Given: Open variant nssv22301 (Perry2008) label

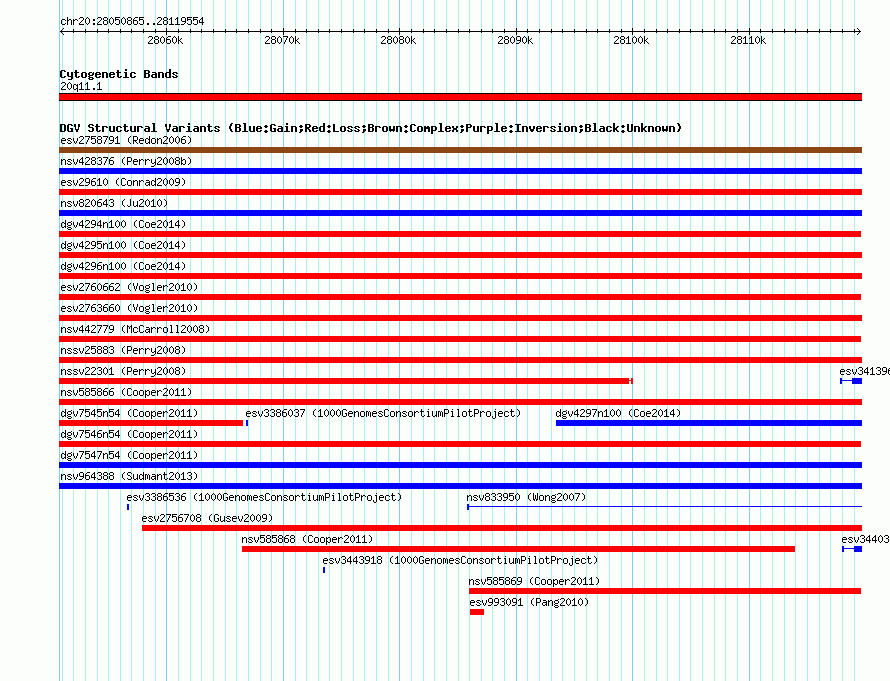Looking at the screenshot, I should [x=123, y=371].
